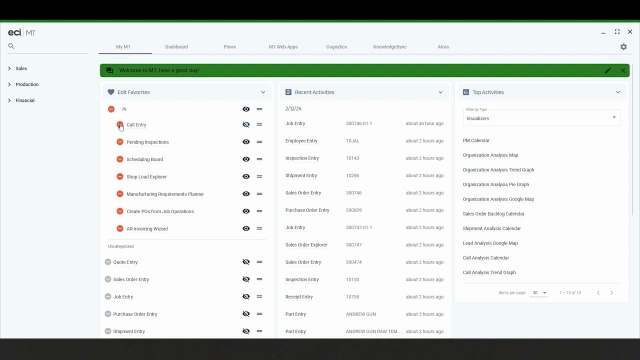Dismiss the green welcome banner
This screenshot has width=640, height=360.
623,70
